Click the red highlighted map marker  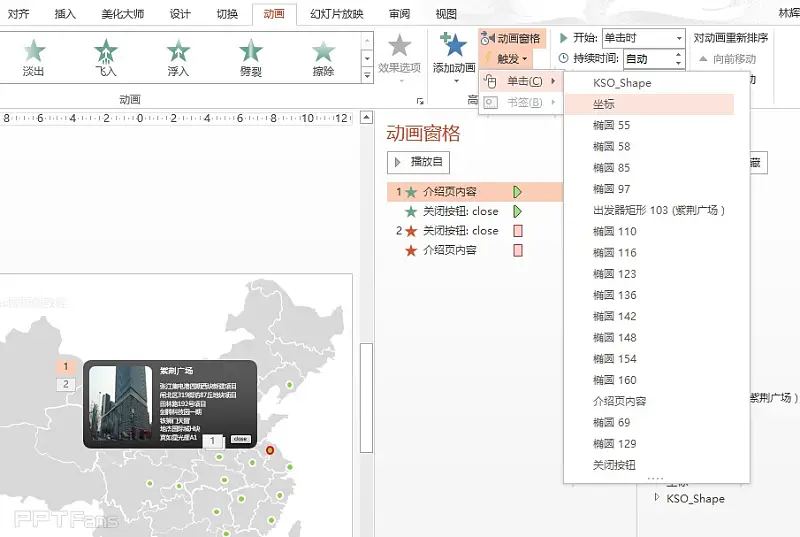coord(270,450)
